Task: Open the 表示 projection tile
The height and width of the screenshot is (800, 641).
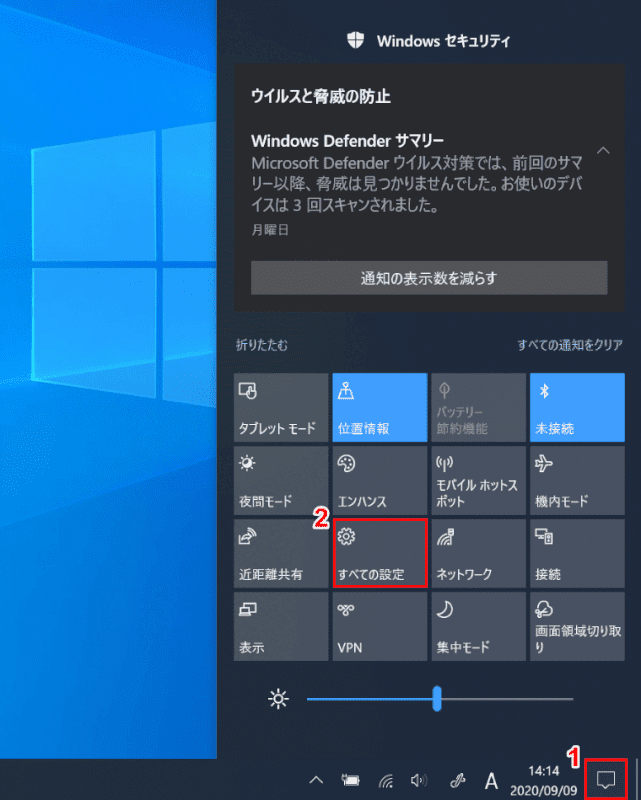Action: coord(281,627)
